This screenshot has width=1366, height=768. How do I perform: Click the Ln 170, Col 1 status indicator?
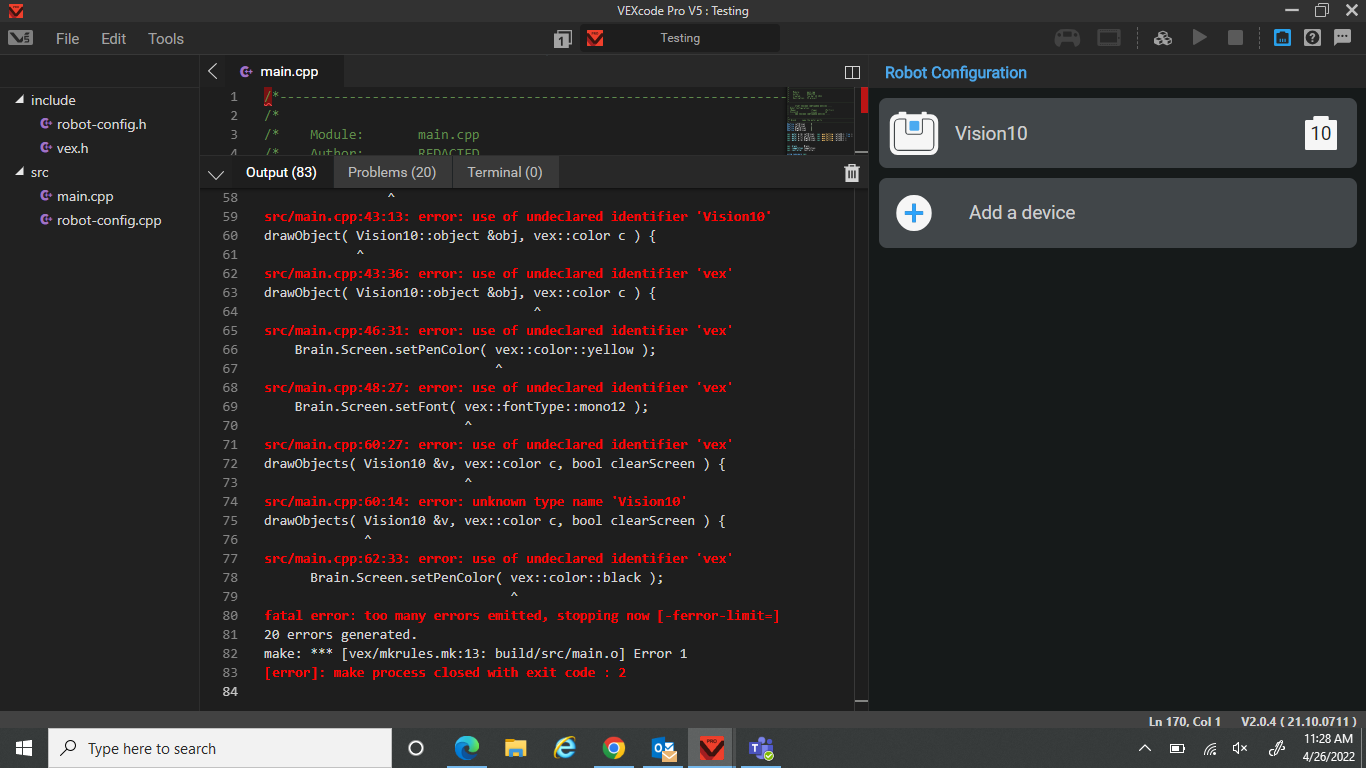1185,721
